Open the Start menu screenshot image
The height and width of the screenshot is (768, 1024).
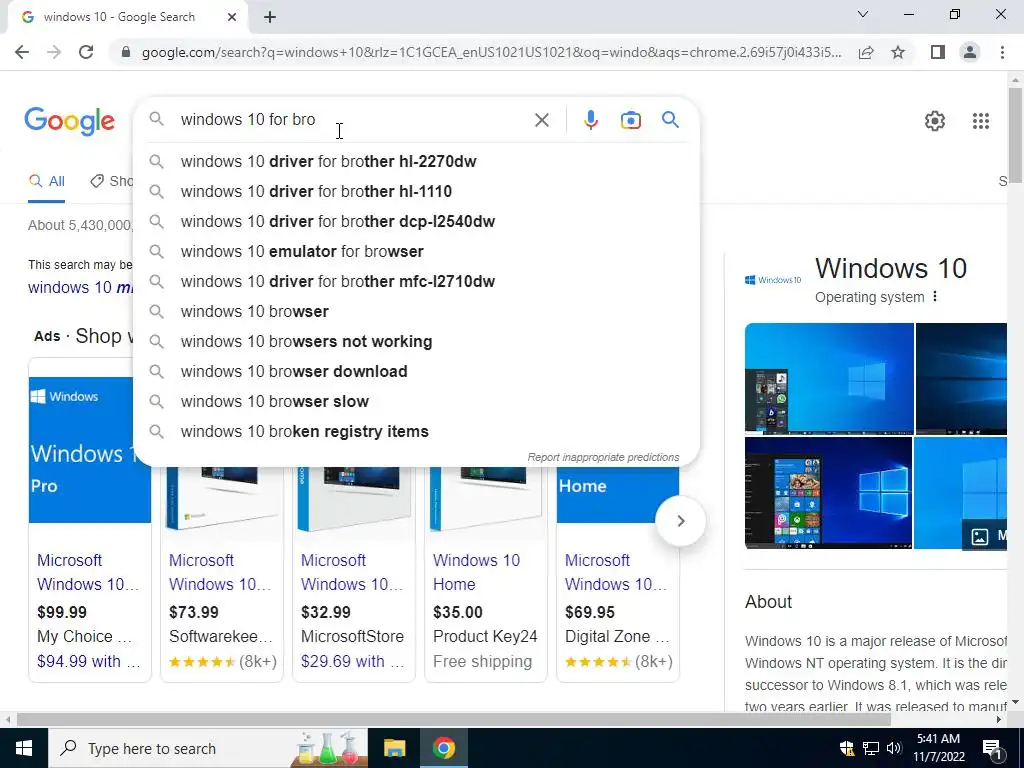click(x=828, y=492)
